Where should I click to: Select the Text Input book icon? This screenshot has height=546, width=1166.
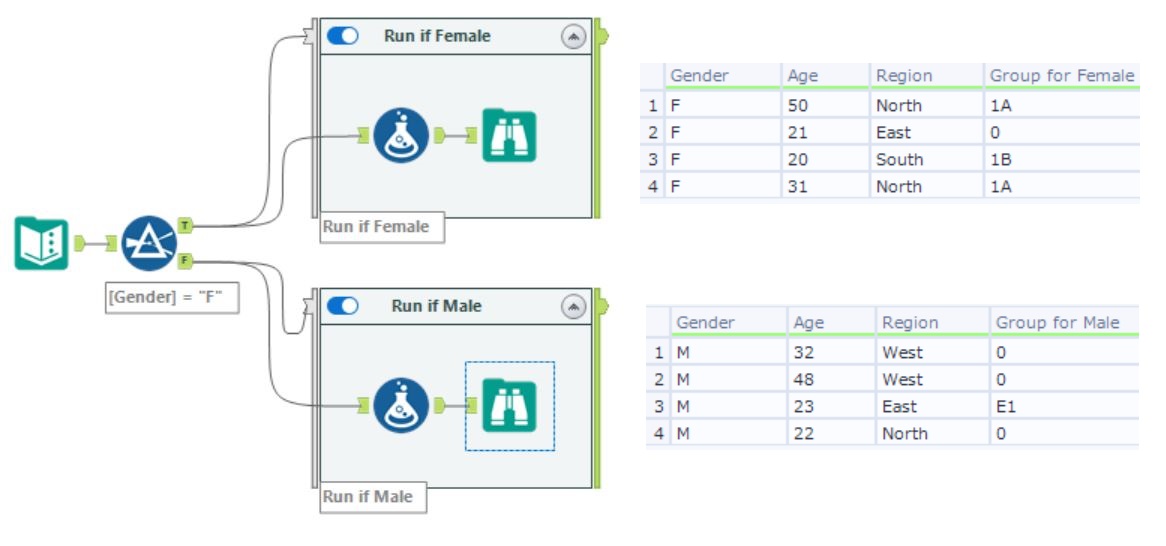42,243
